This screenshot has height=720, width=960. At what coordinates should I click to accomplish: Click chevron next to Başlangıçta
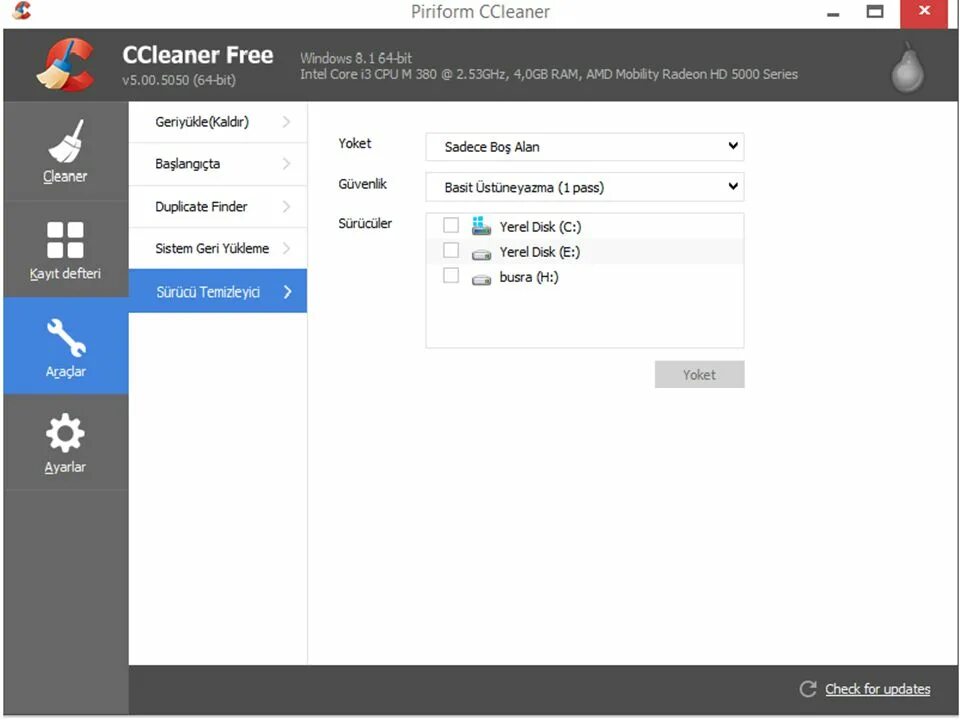287,163
